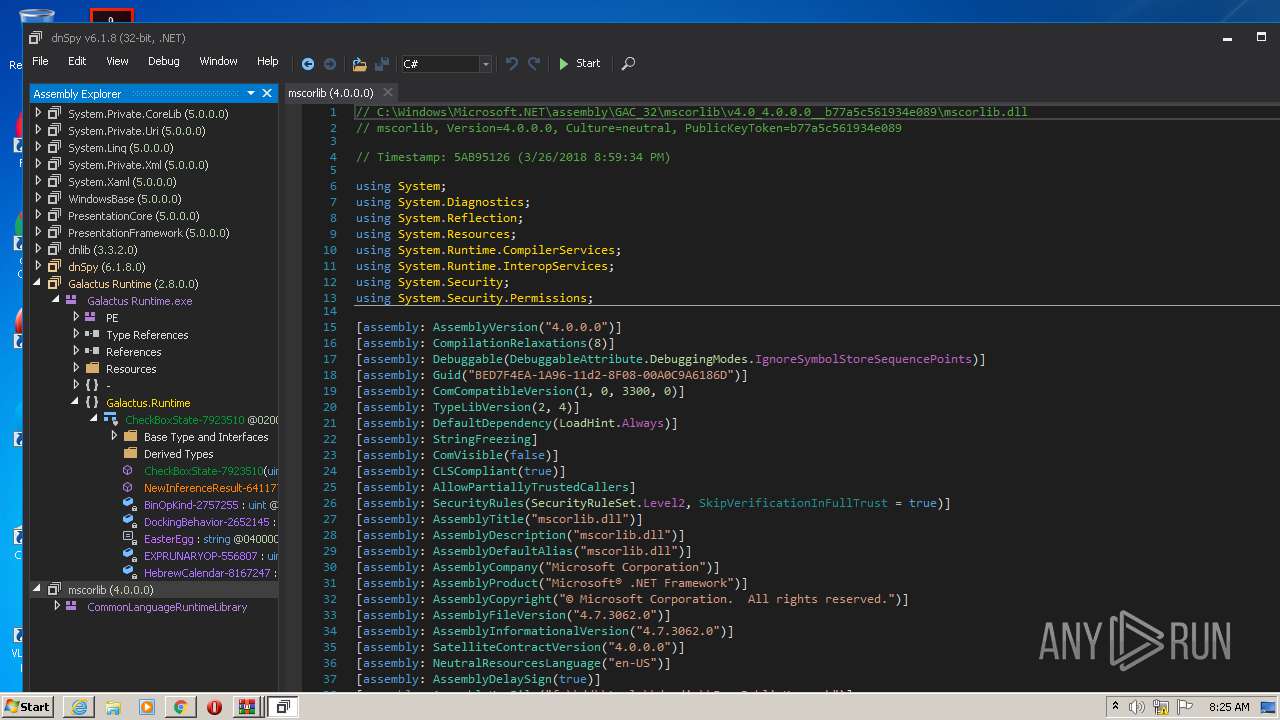The width and height of the screenshot is (1280, 720).
Task: Click the green Start debugging button
Action: [579, 63]
